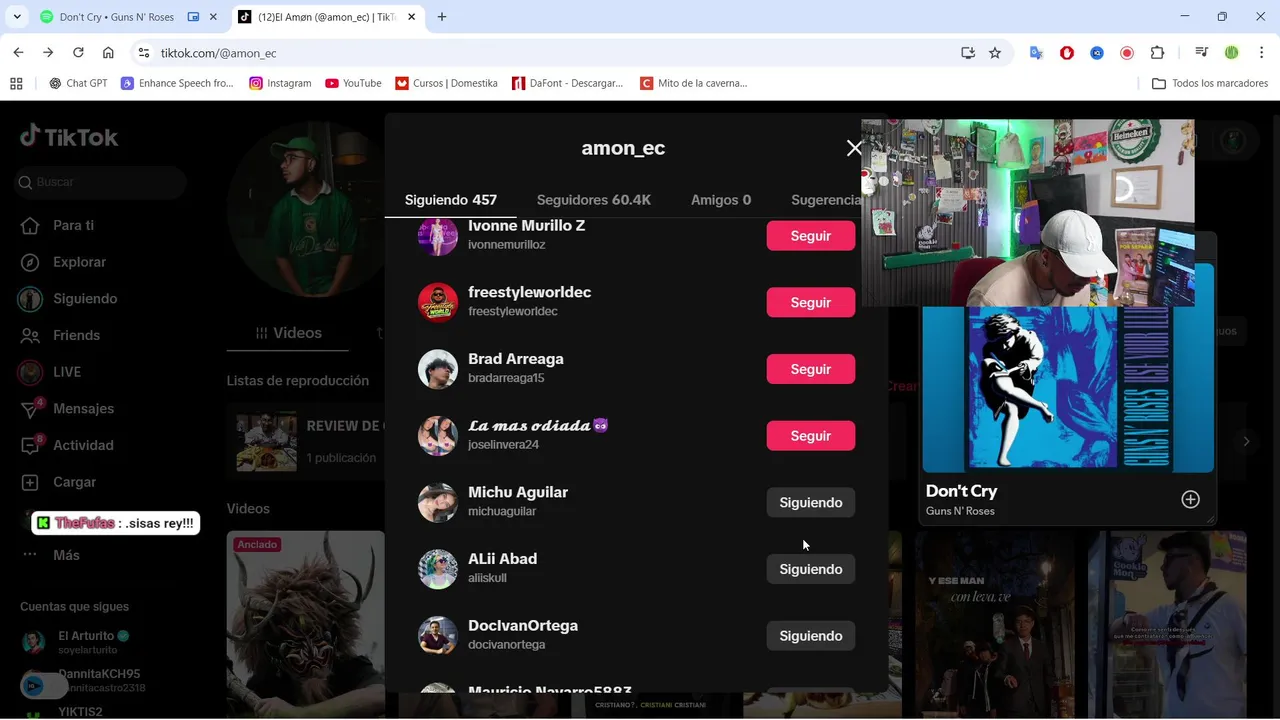The width and height of the screenshot is (1280, 720).
Task: Open the Extensions puzzle icon
Action: coord(1157,53)
